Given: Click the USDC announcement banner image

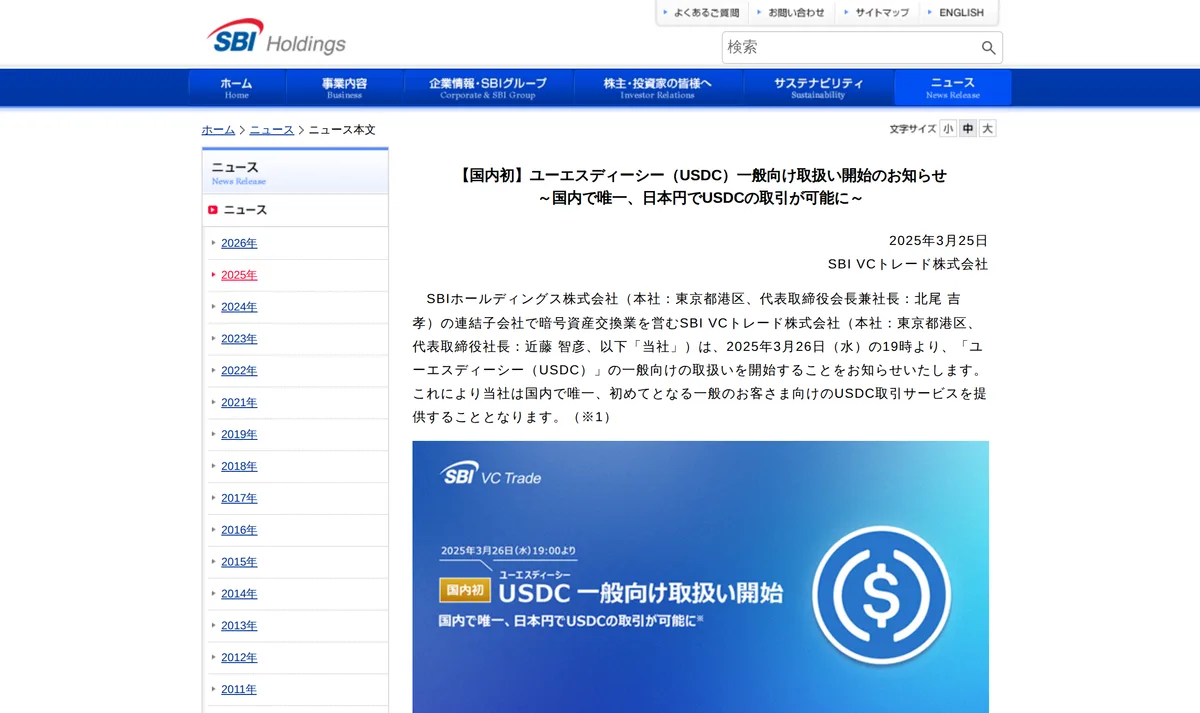Looking at the screenshot, I should 700,577.
